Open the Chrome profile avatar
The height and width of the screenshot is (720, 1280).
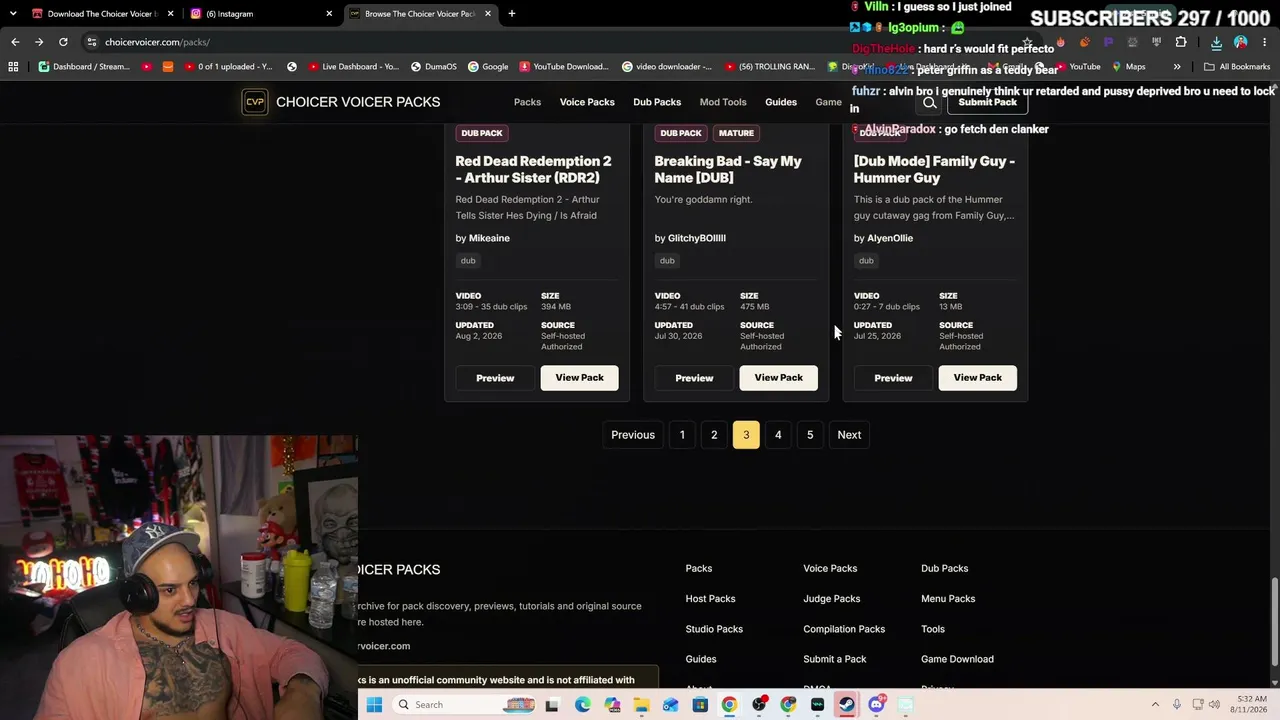[x=1241, y=42]
